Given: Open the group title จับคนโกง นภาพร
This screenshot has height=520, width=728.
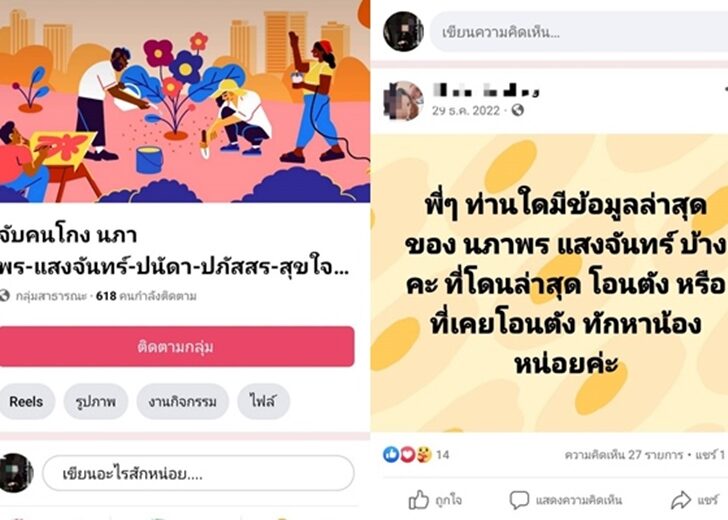Looking at the screenshot, I should (x=174, y=251).
